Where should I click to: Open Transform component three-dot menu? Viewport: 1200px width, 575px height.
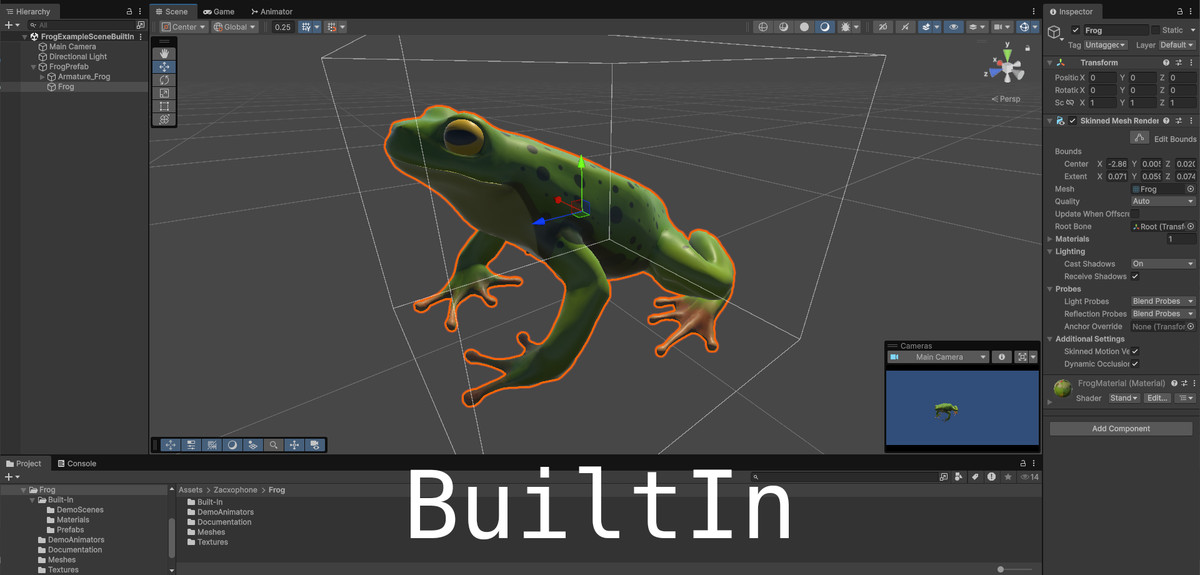click(x=1191, y=62)
